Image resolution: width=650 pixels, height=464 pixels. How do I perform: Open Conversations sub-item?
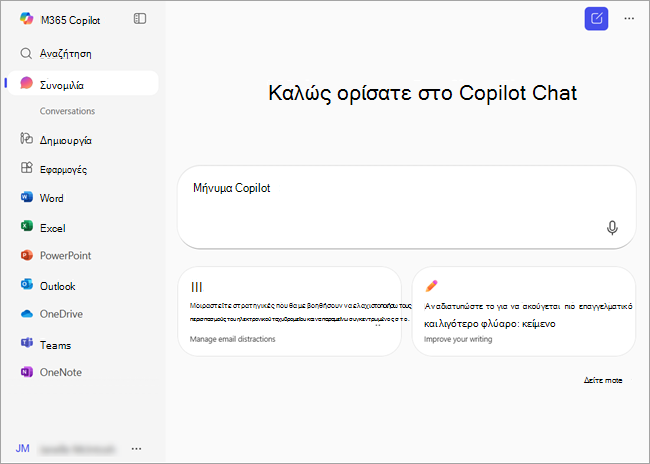click(67, 111)
